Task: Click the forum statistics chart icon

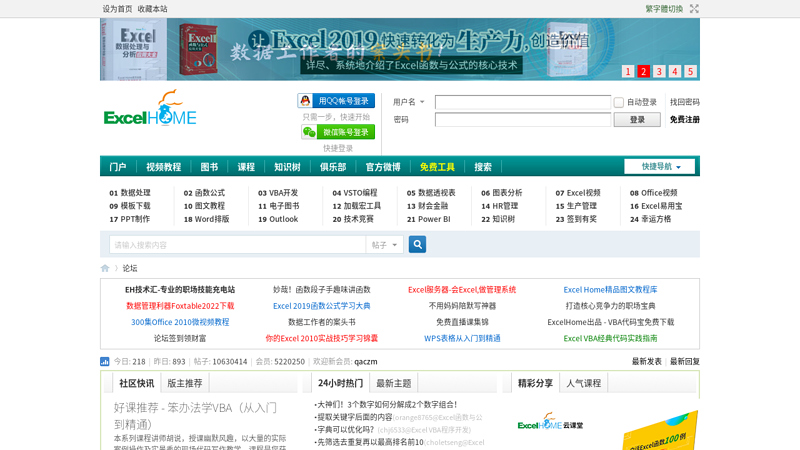Action: point(105,362)
